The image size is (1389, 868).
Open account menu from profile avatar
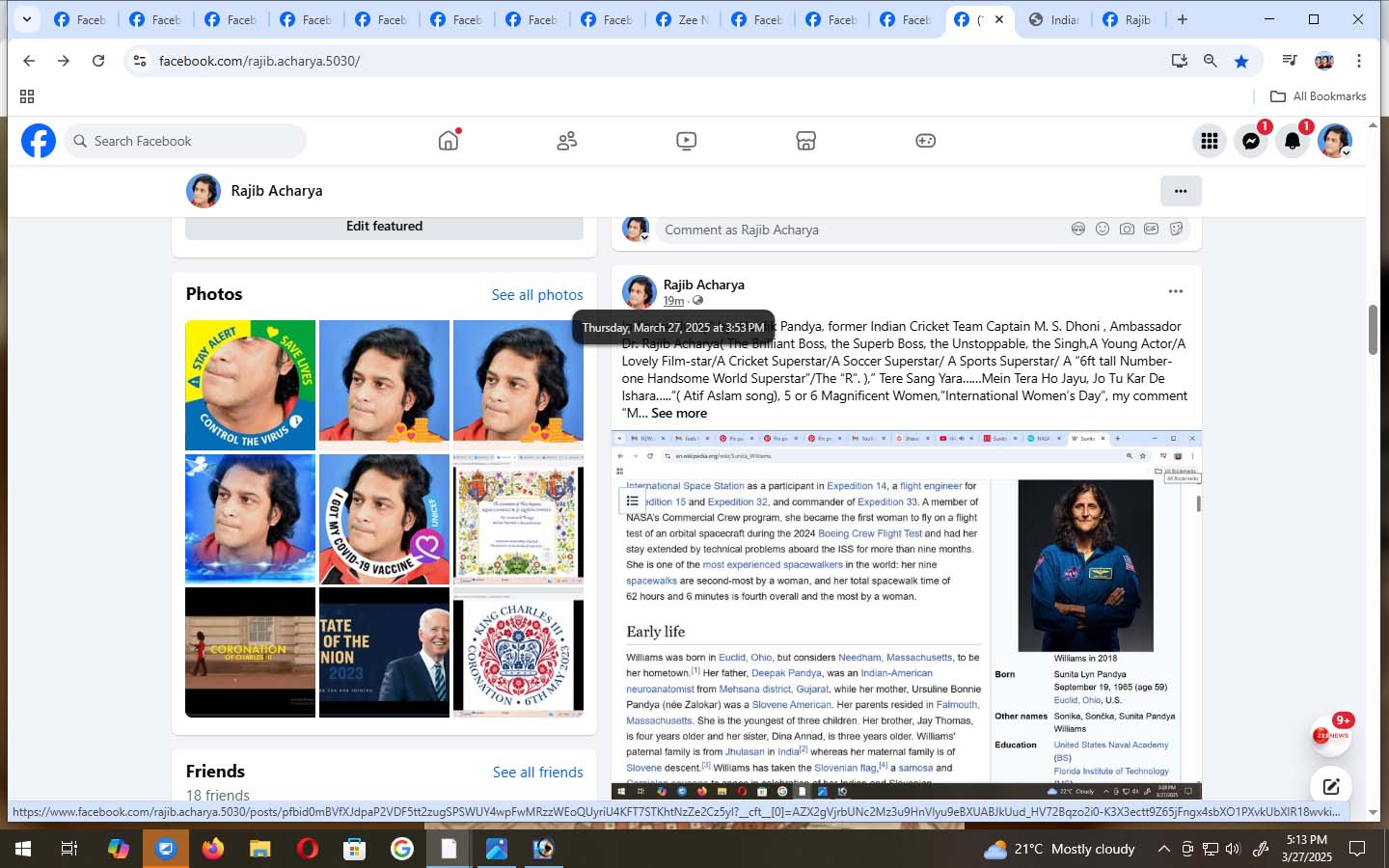click(x=1335, y=141)
